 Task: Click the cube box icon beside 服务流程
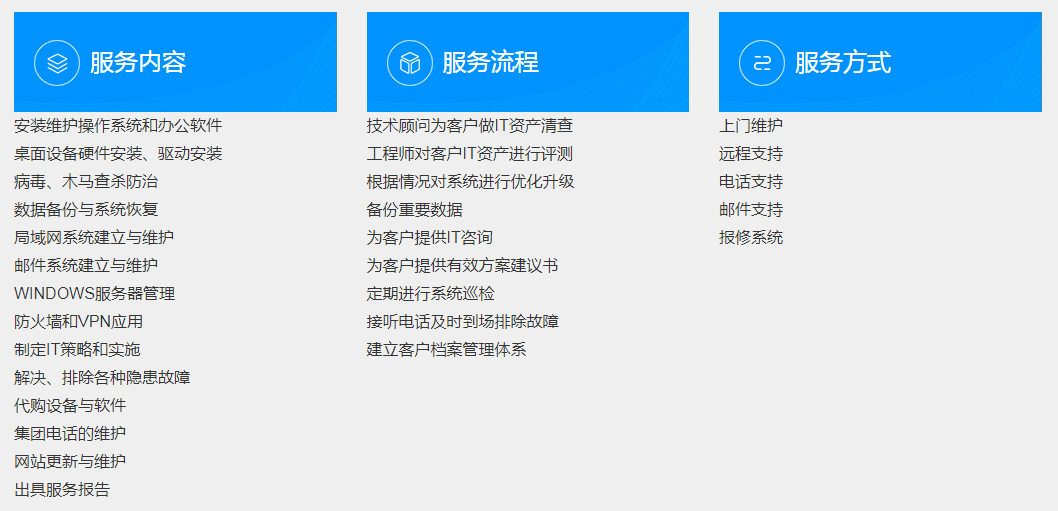[x=410, y=63]
